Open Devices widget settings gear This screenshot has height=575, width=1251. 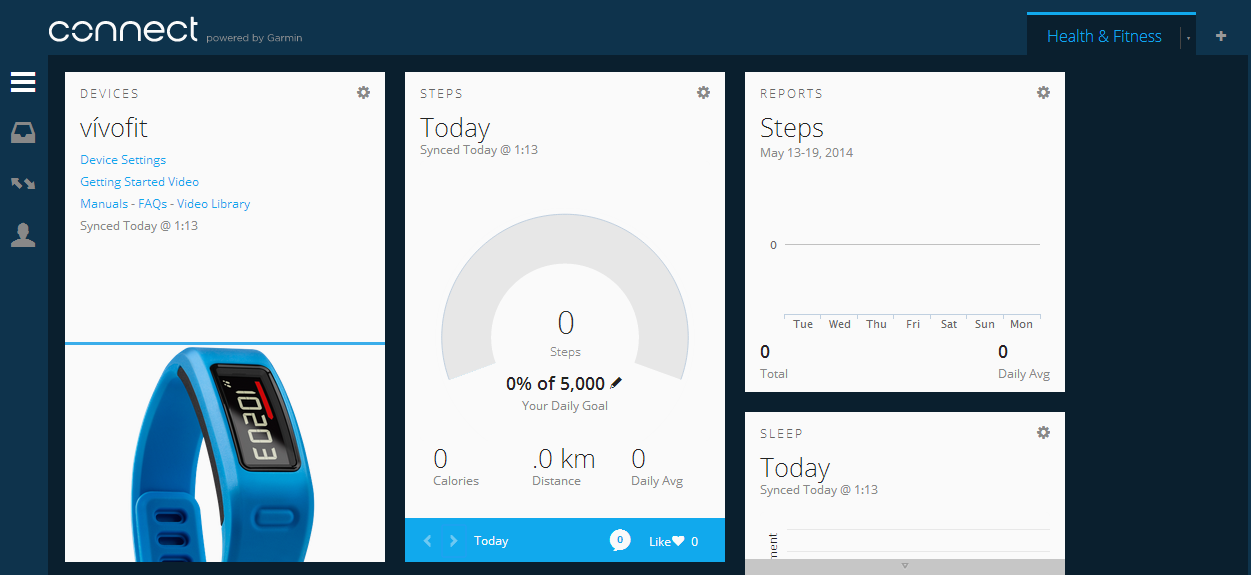[x=363, y=92]
